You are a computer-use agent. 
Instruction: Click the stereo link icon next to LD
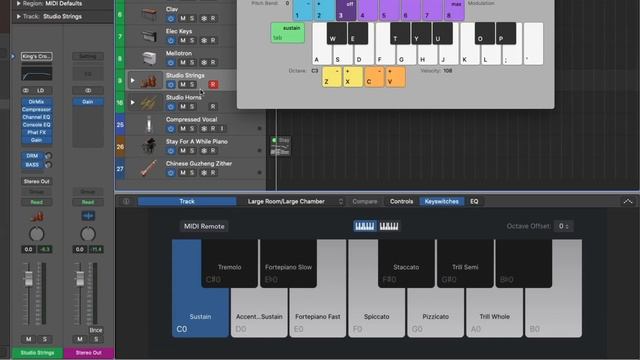(x=26, y=90)
